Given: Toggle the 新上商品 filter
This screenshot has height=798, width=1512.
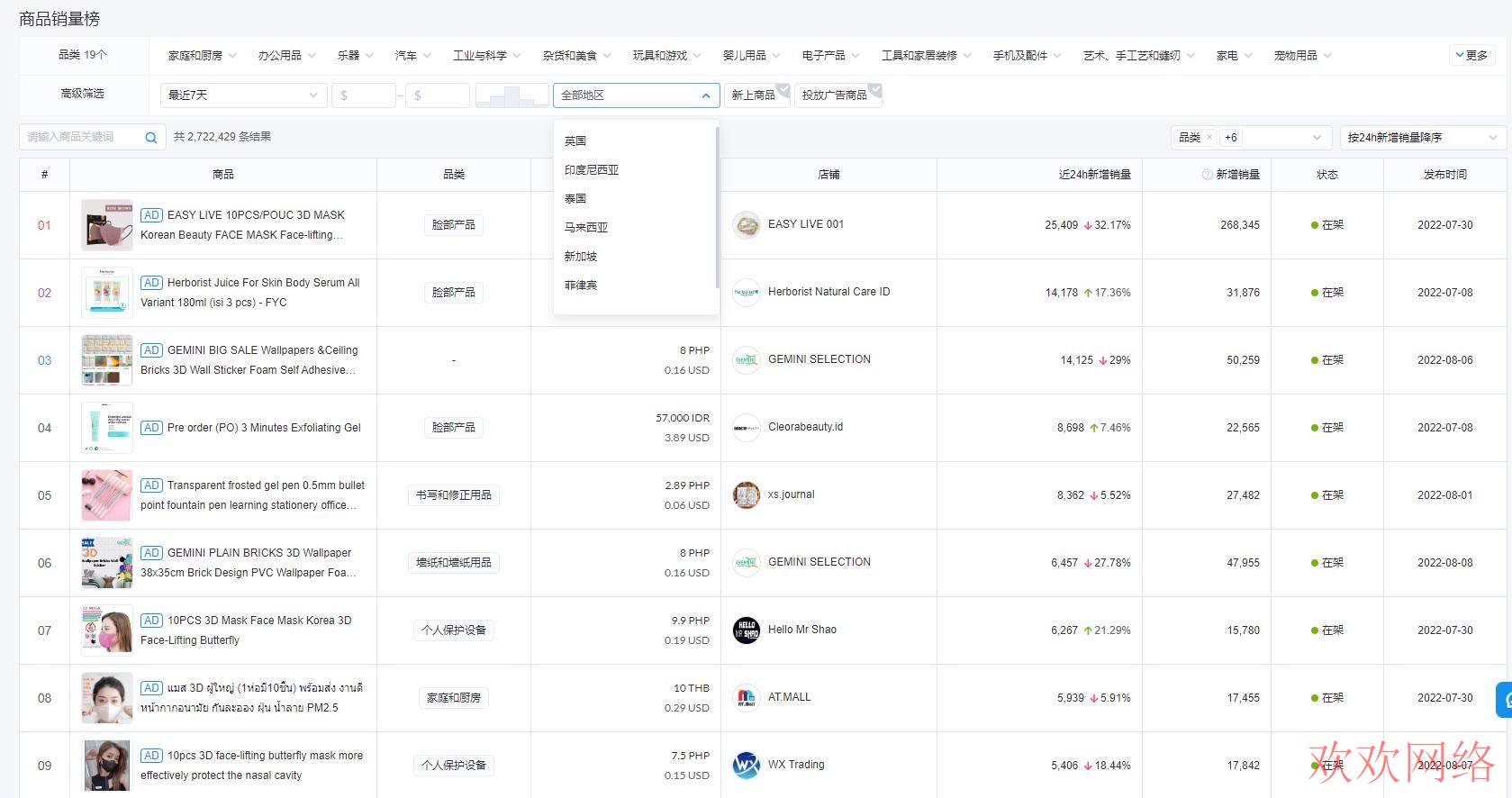Looking at the screenshot, I should (x=758, y=95).
